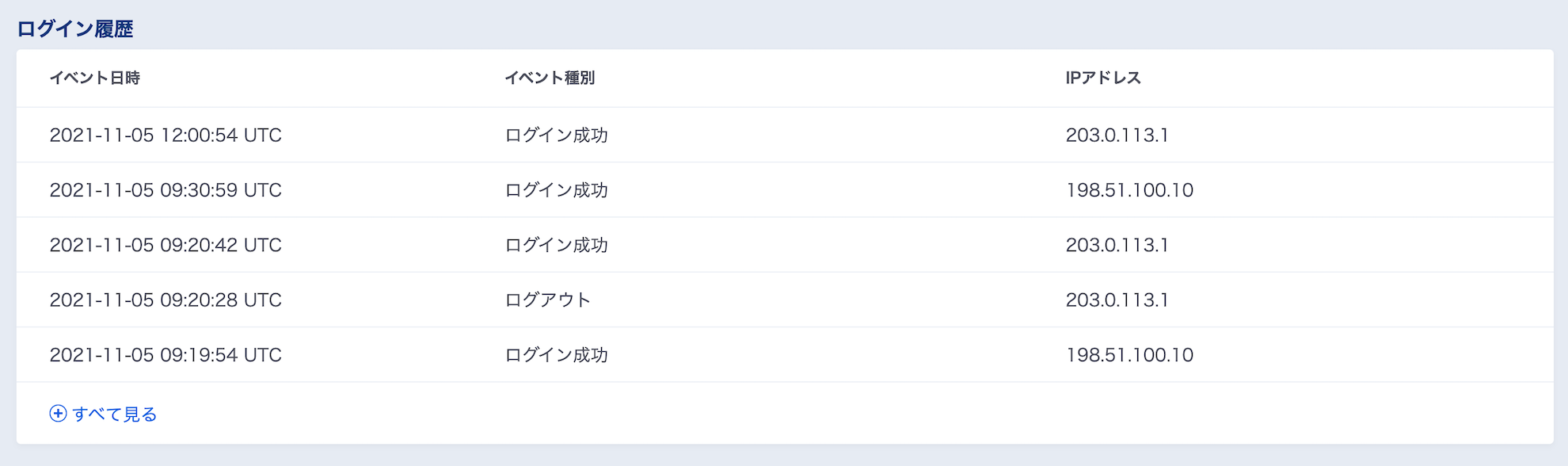Click IP 203.0.113.1 in the 12:00:54 row
The width and height of the screenshot is (1568, 466).
[1117, 135]
